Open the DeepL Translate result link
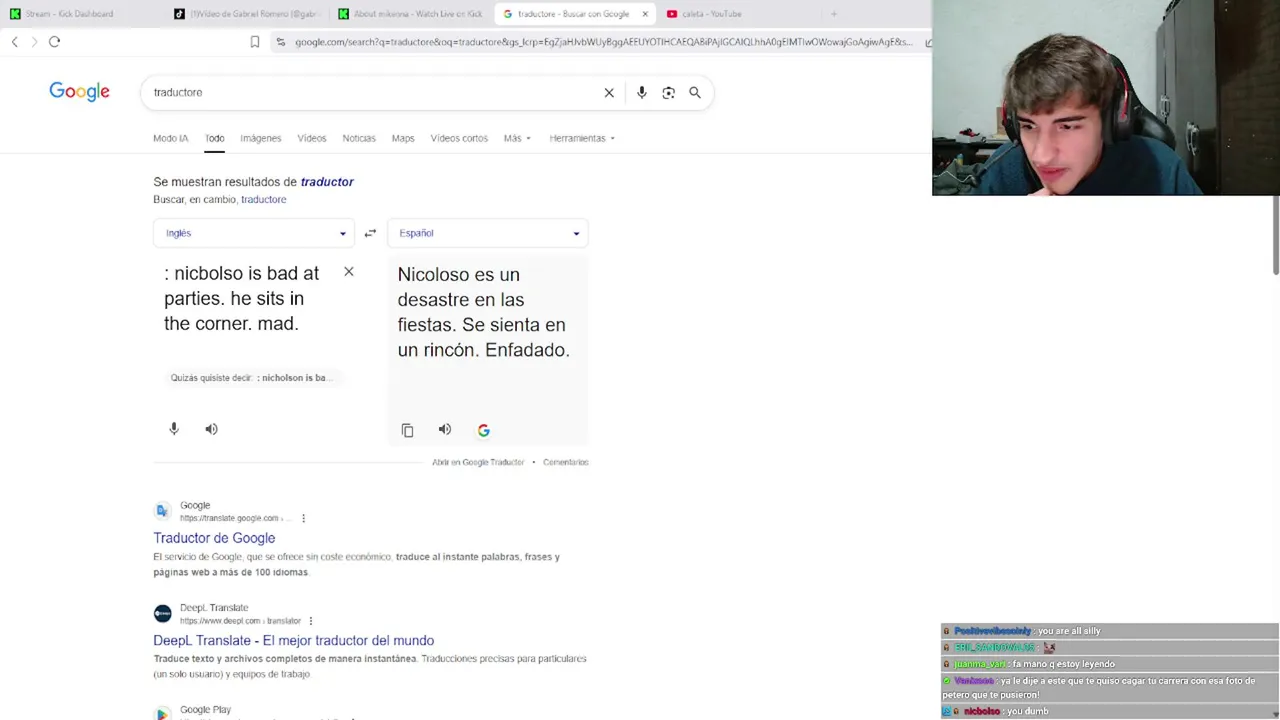This screenshot has height=720, width=1280. coord(294,641)
